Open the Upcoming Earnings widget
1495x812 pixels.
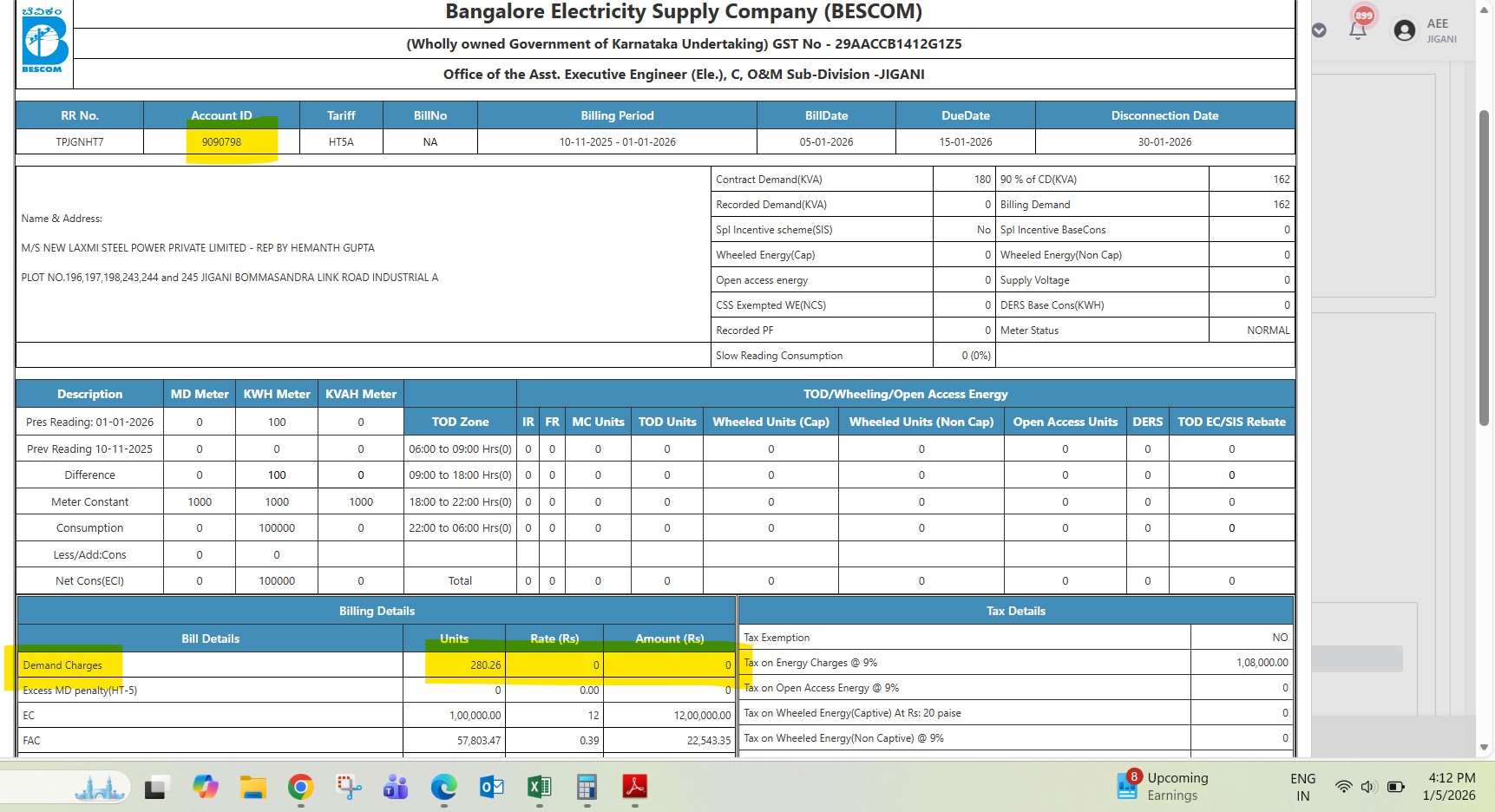pyautogui.click(x=1164, y=786)
